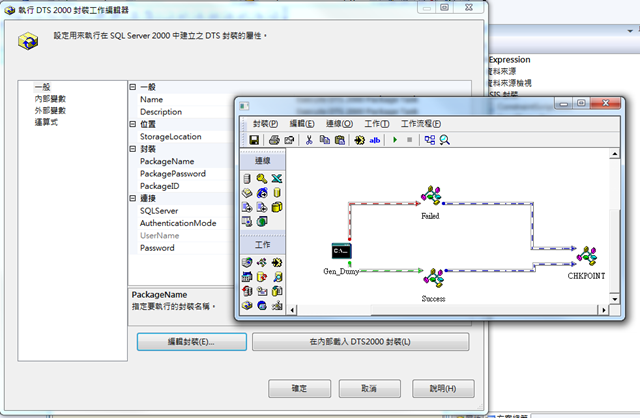Select the Success workflow node
This screenshot has width=640, height=418.
(x=433, y=278)
